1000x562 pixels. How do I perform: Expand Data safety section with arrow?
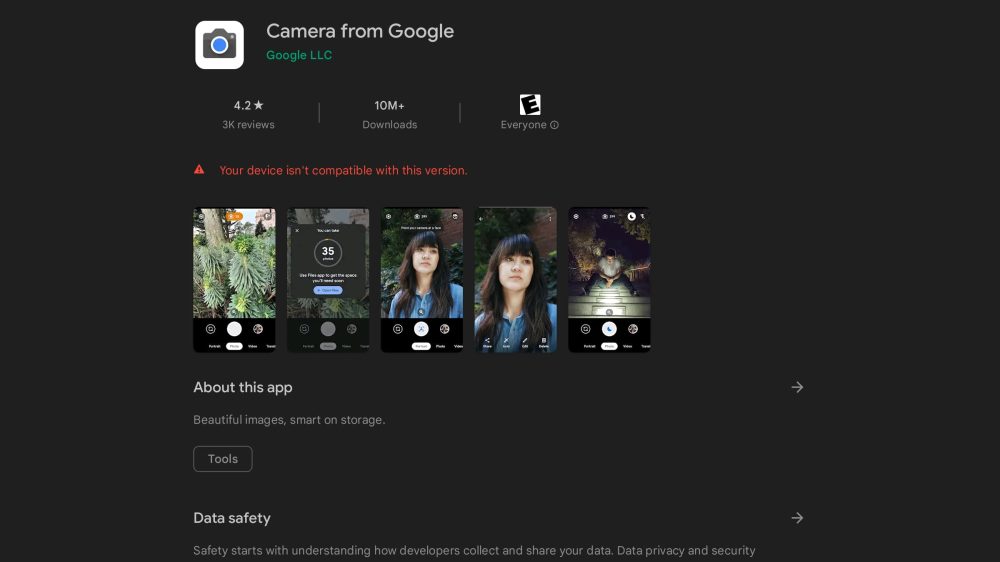(x=797, y=518)
